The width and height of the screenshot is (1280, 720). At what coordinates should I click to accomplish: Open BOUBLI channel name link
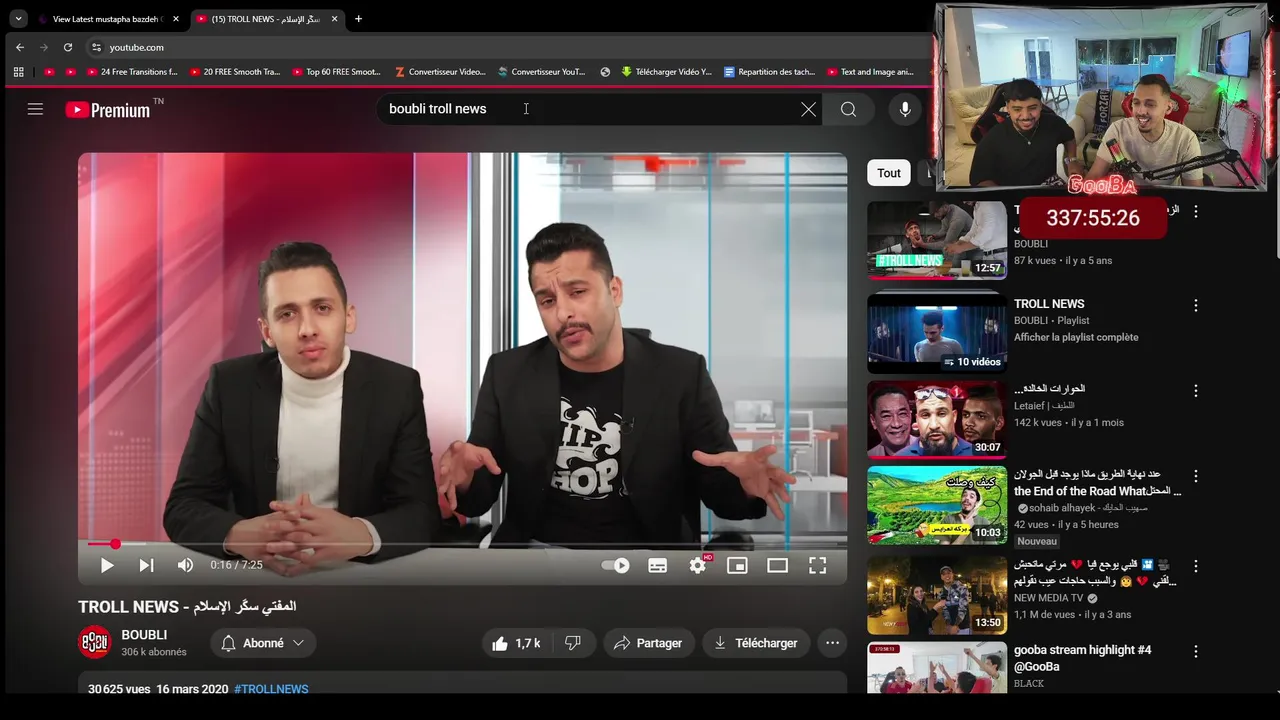(144, 635)
